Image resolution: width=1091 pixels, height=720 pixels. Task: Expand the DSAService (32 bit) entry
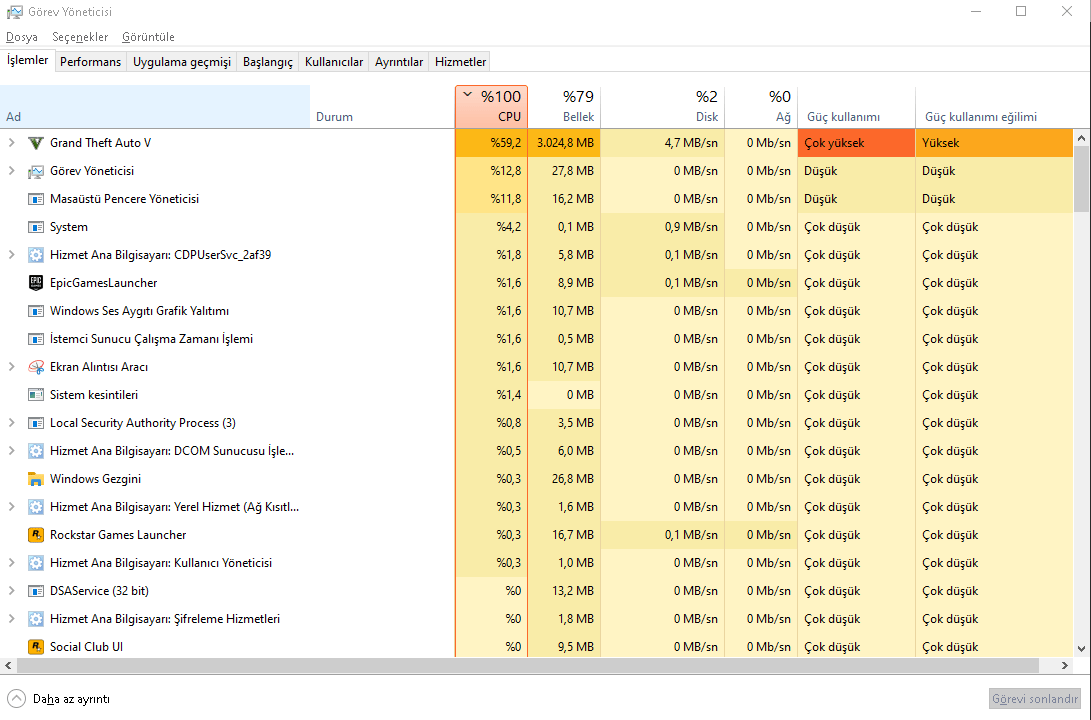[12, 591]
